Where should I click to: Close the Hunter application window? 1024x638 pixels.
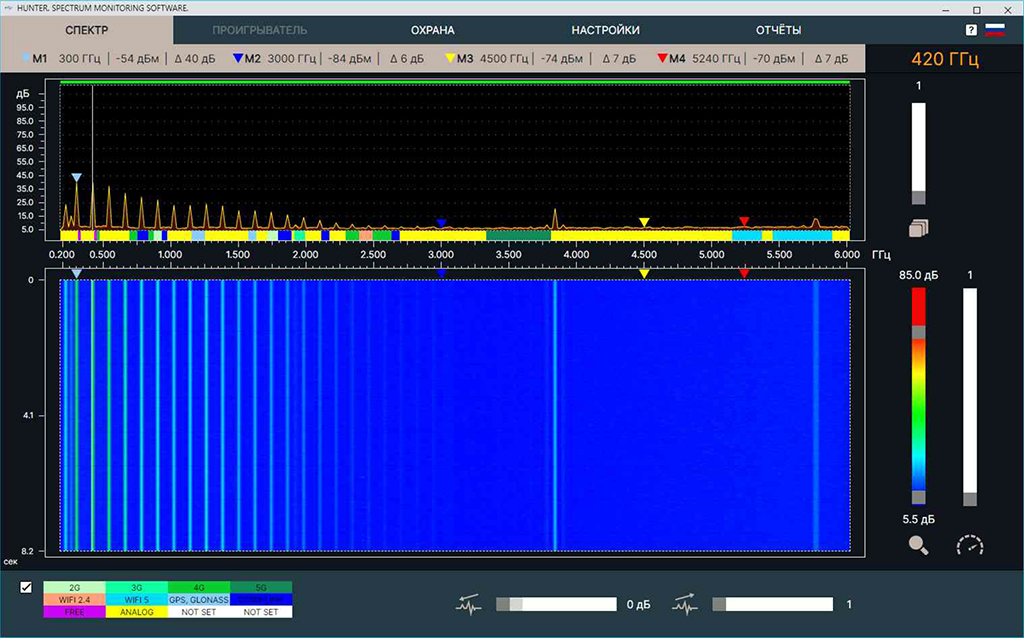click(1008, 9)
